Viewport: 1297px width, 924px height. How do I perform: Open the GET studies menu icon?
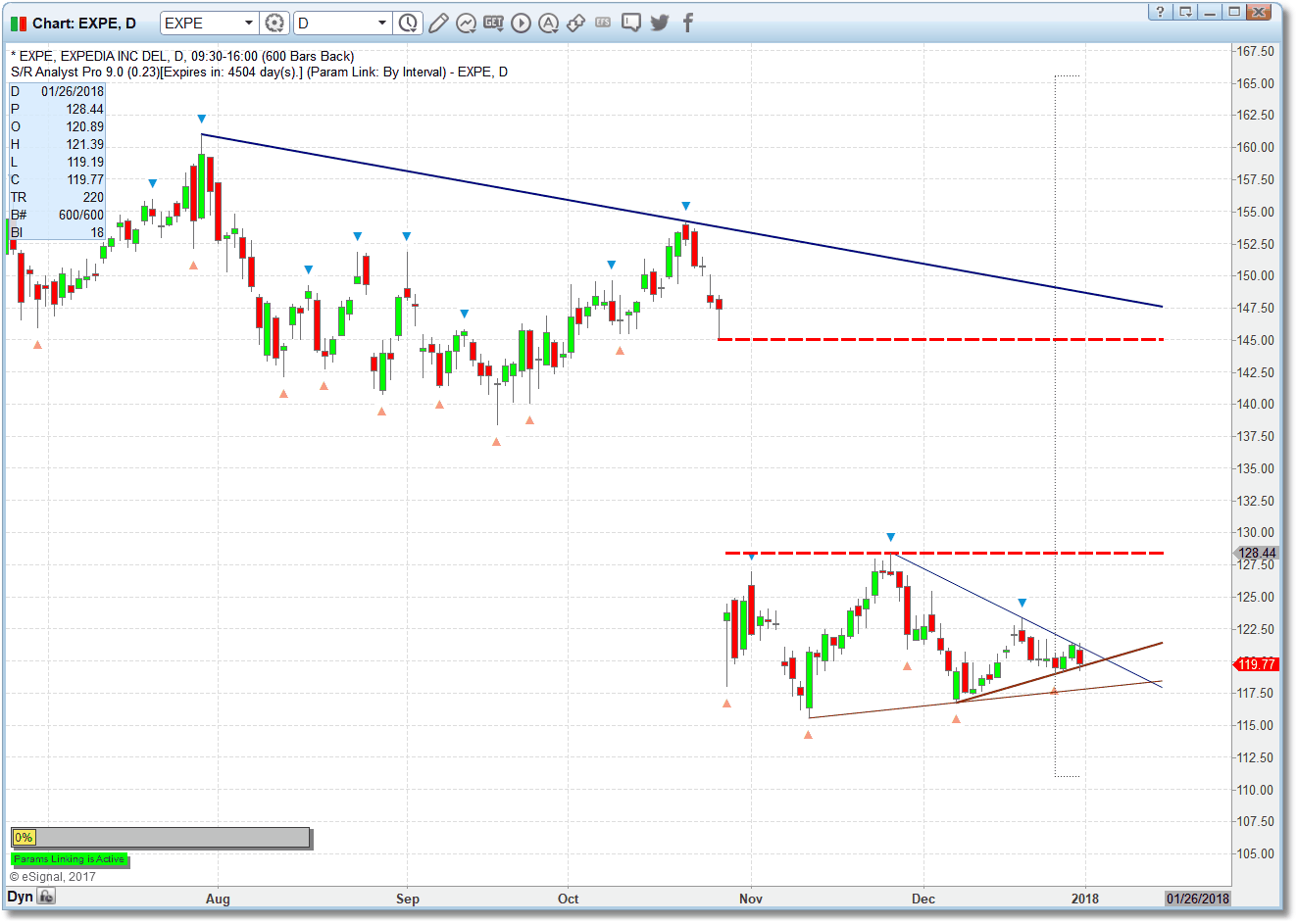[494, 22]
